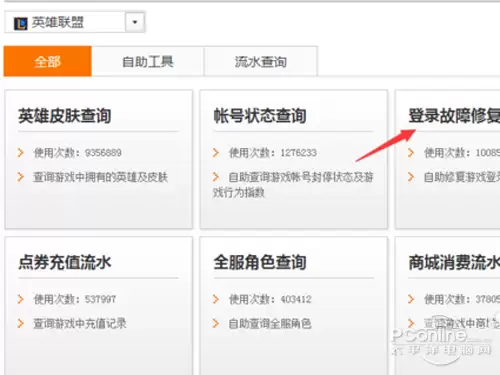Switch to the 自助工具 tab
This screenshot has width=500, height=375.
[148, 62]
